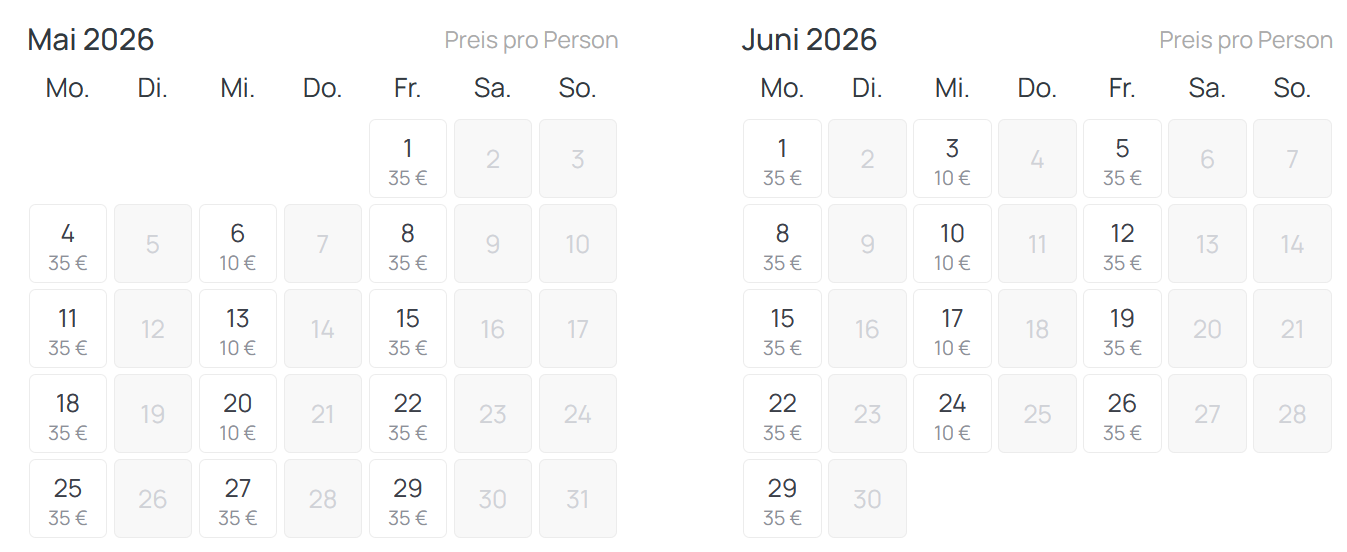
Task: Click June 17 for 10 €
Action: click(952, 329)
